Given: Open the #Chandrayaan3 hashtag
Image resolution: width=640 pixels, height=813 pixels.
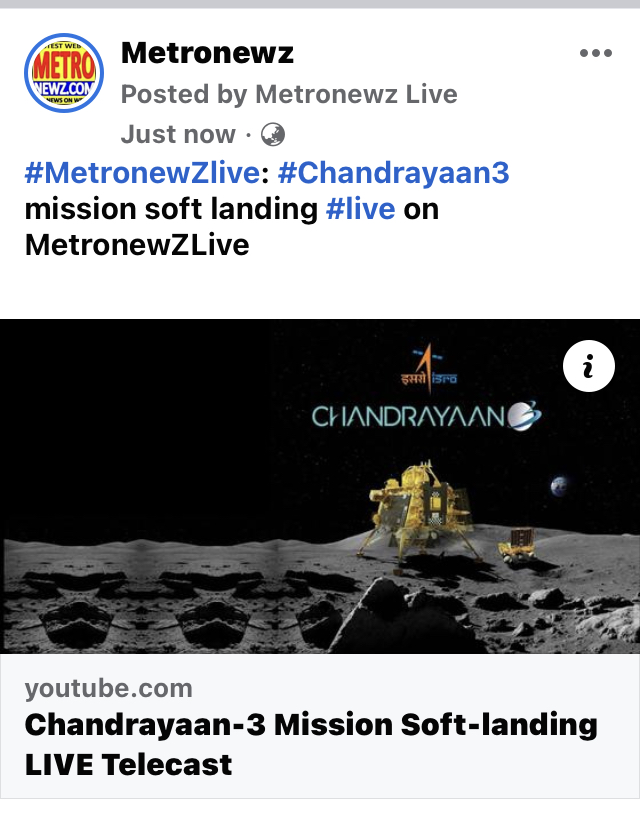Looking at the screenshot, I should click(x=394, y=173).
